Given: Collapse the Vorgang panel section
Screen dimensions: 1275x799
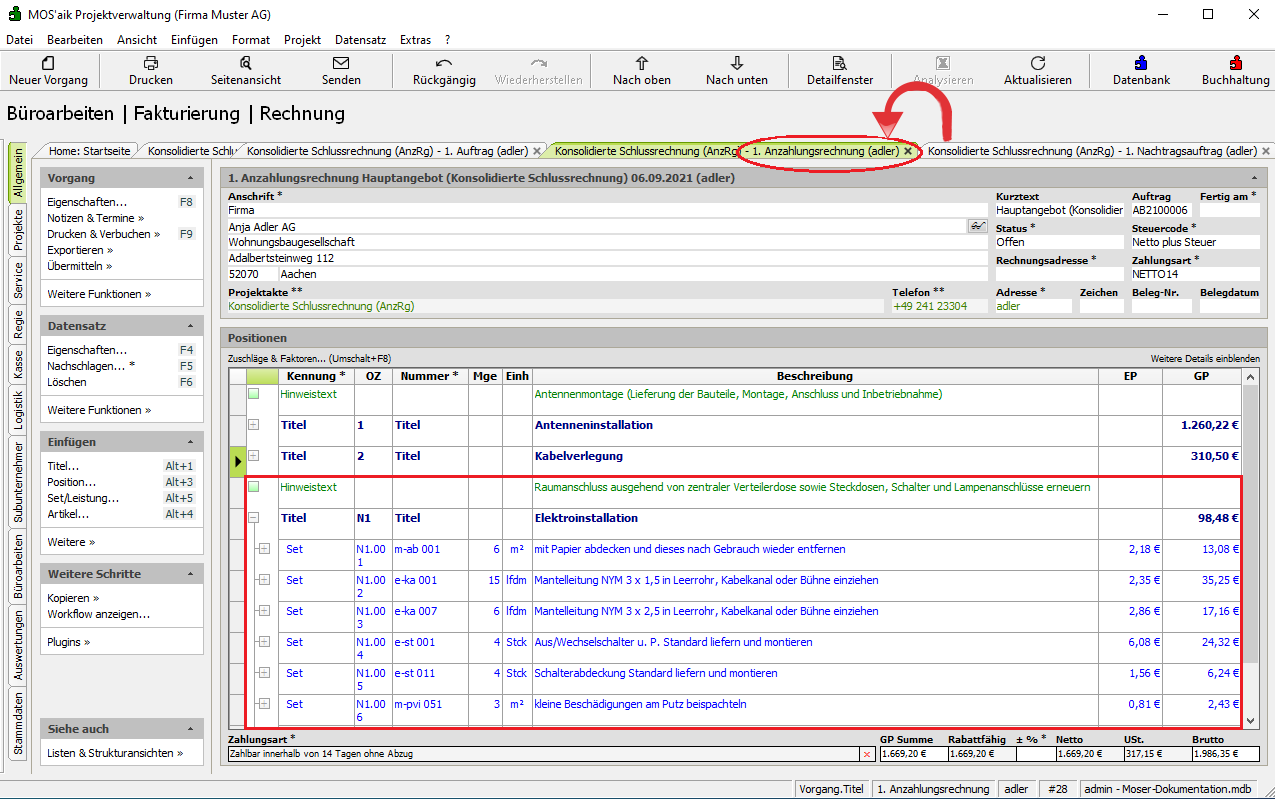Looking at the screenshot, I should [190, 178].
